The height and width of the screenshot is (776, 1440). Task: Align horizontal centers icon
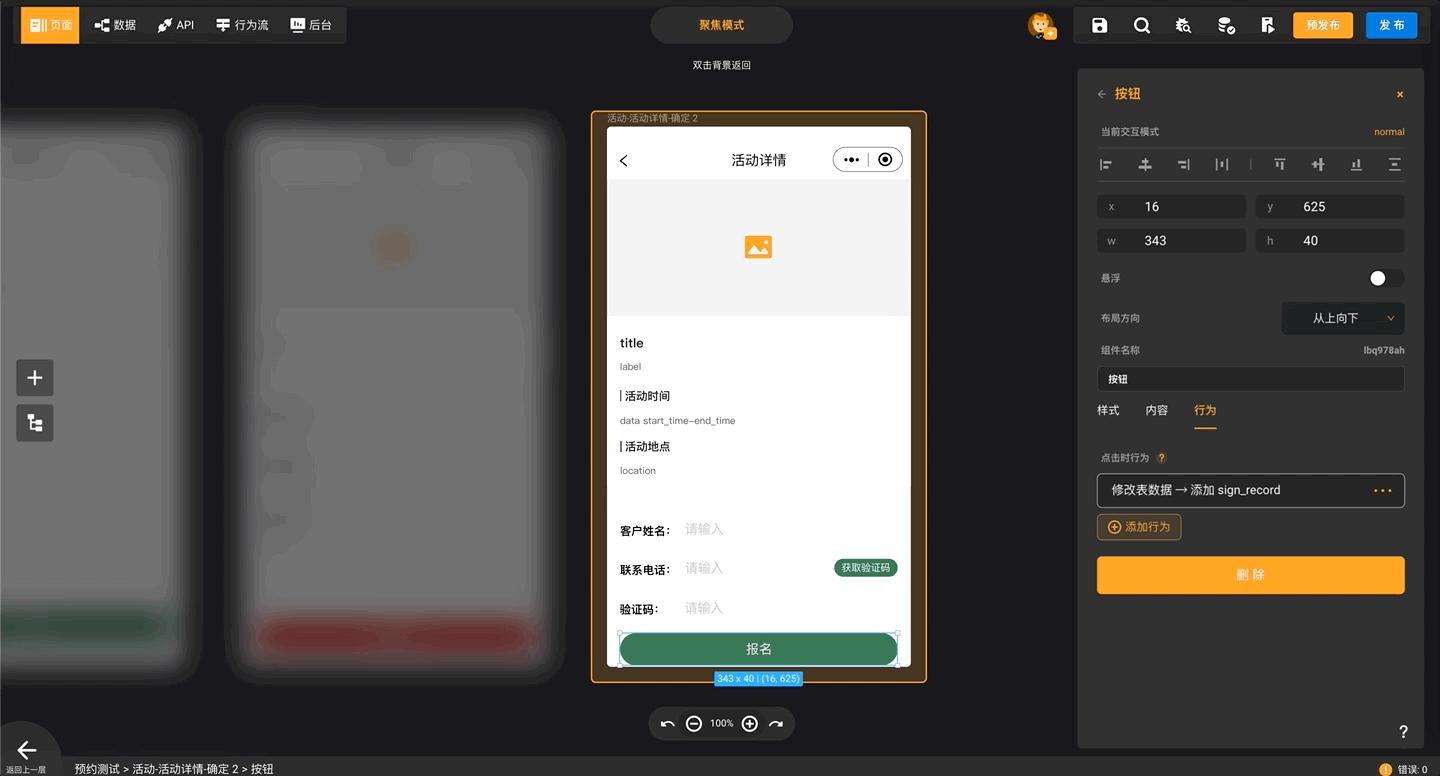1146,164
